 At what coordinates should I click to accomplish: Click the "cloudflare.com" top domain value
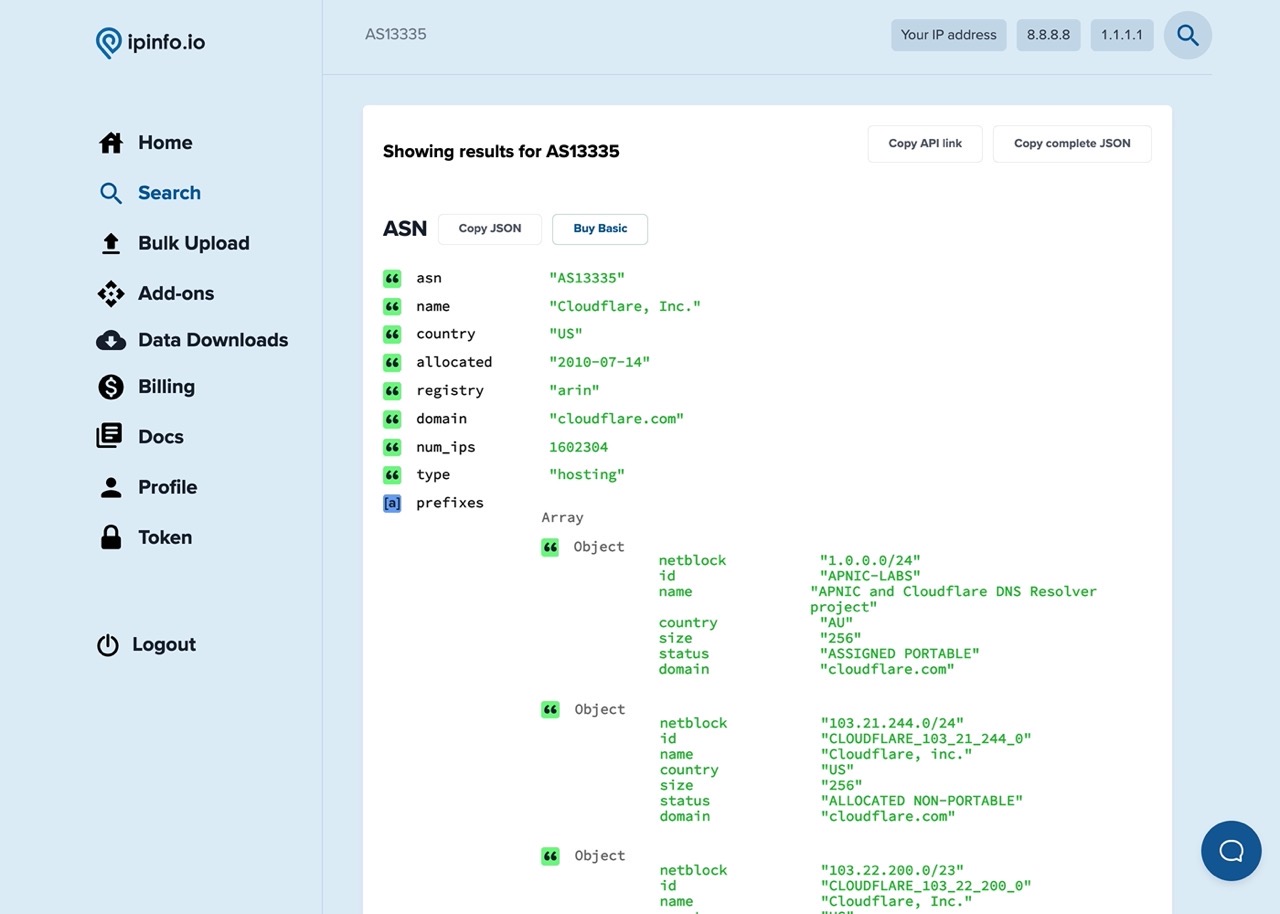click(x=616, y=418)
